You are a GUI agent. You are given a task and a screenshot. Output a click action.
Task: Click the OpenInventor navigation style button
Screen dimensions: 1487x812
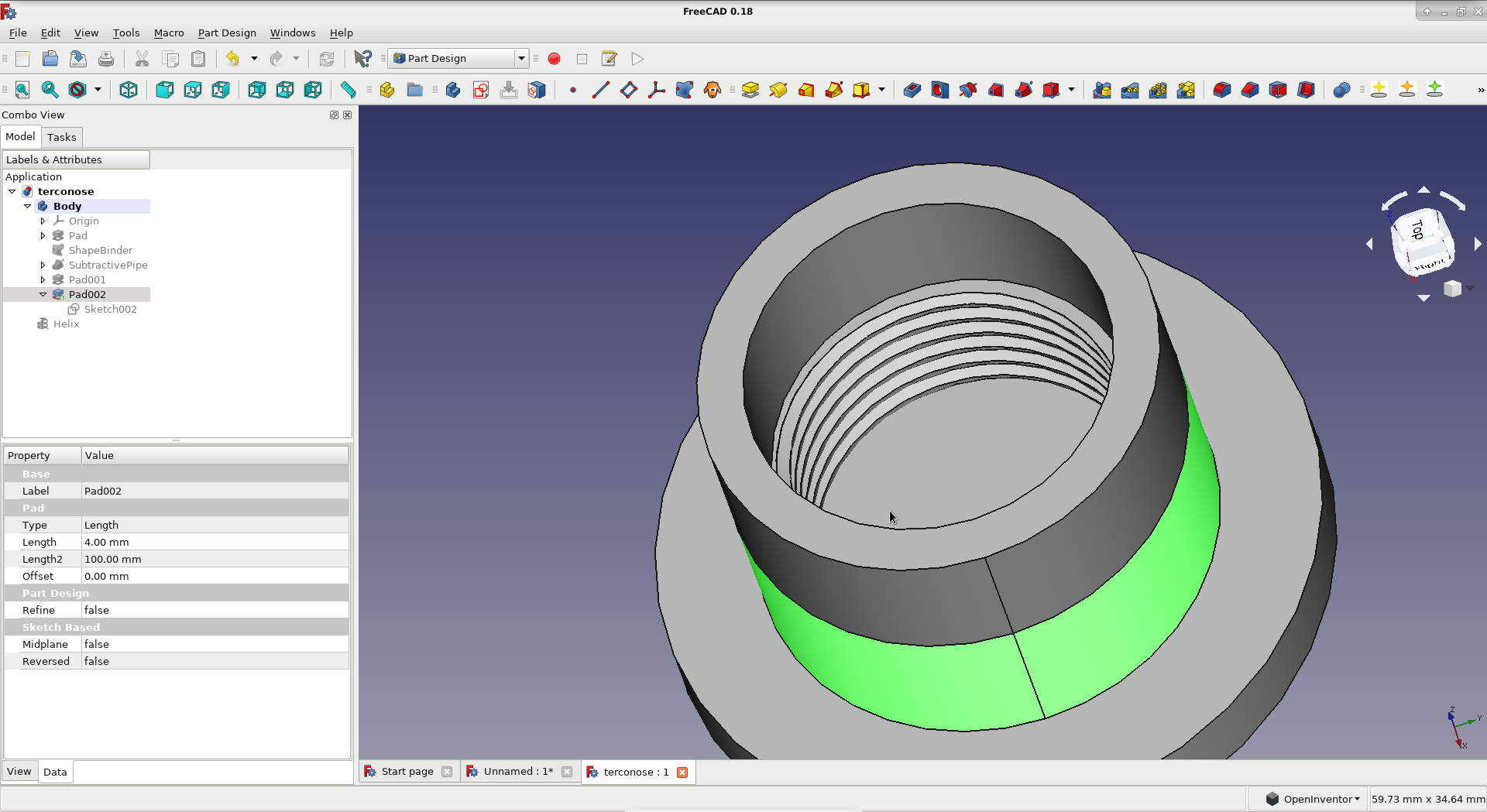click(1313, 799)
